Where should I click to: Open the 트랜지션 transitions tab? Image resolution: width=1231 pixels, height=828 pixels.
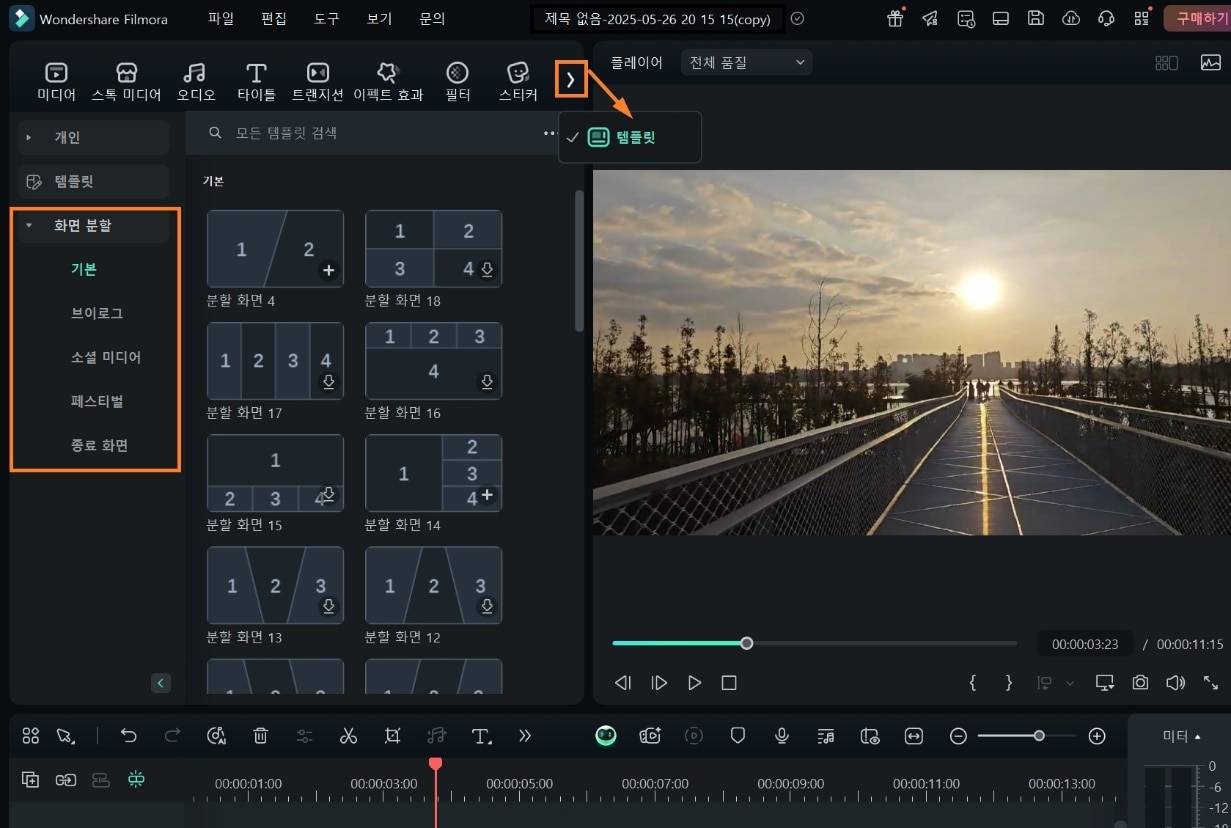point(317,81)
